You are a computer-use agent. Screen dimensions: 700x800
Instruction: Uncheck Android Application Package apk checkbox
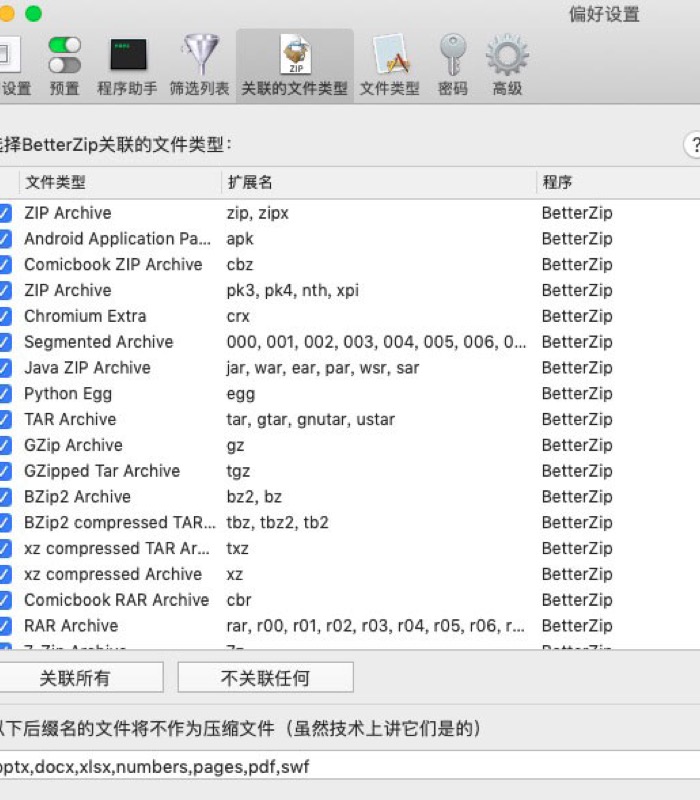pyautogui.click(x=5, y=239)
